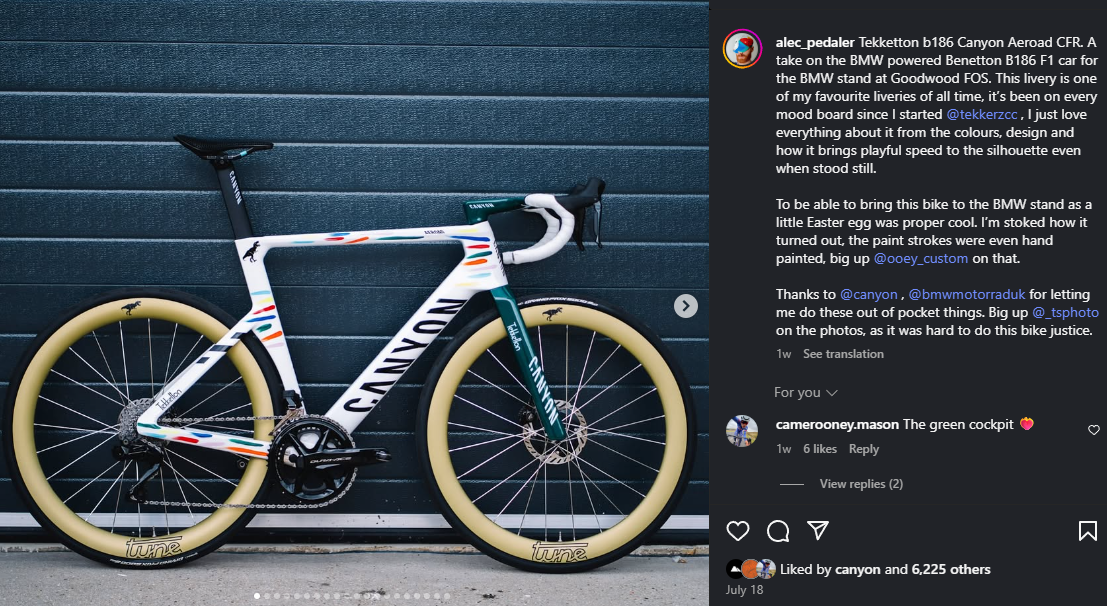Image resolution: width=1107 pixels, height=606 pixels.
Task: Open comments via the speech bubble icon
Action: coord(778,531)
